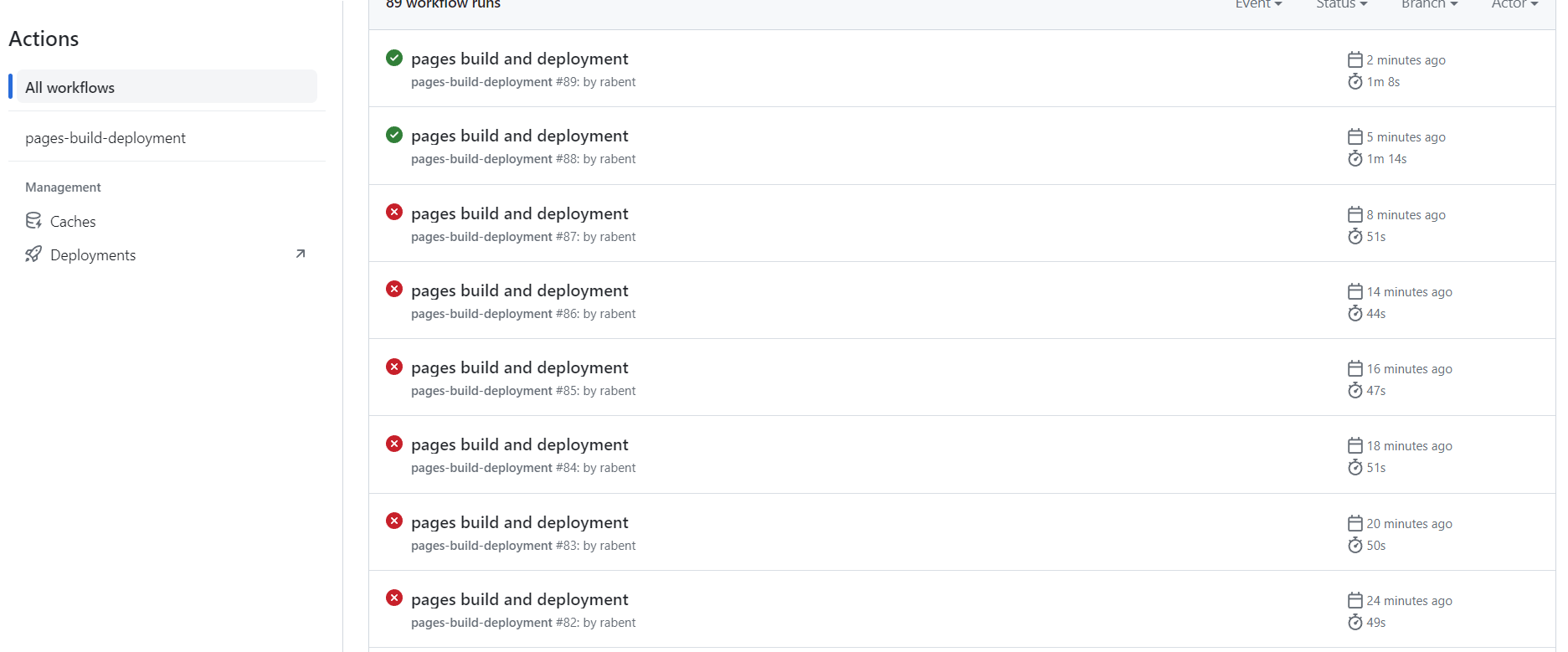Select All workflows in the sidebar
Image resolution: width=1568 pixels, height=652 pixels.
pyautogui.click(x=167, y=87)
